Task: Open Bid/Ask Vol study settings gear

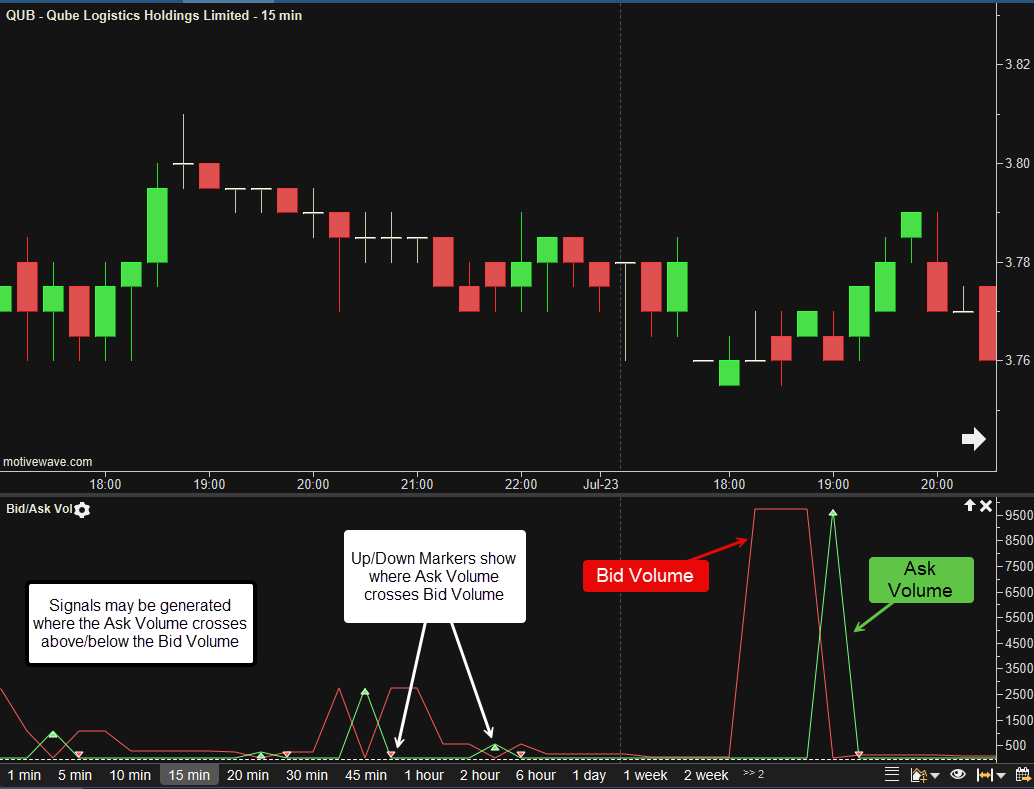Action: (x=82, y=510)
